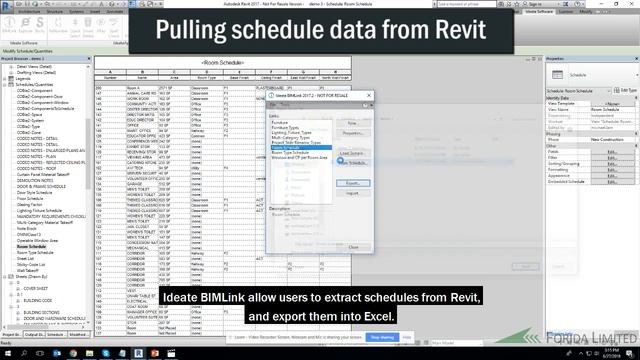Click the Load Sample button in BIMLink
This screenshot has width=640, height=360.
pos(353,153)
